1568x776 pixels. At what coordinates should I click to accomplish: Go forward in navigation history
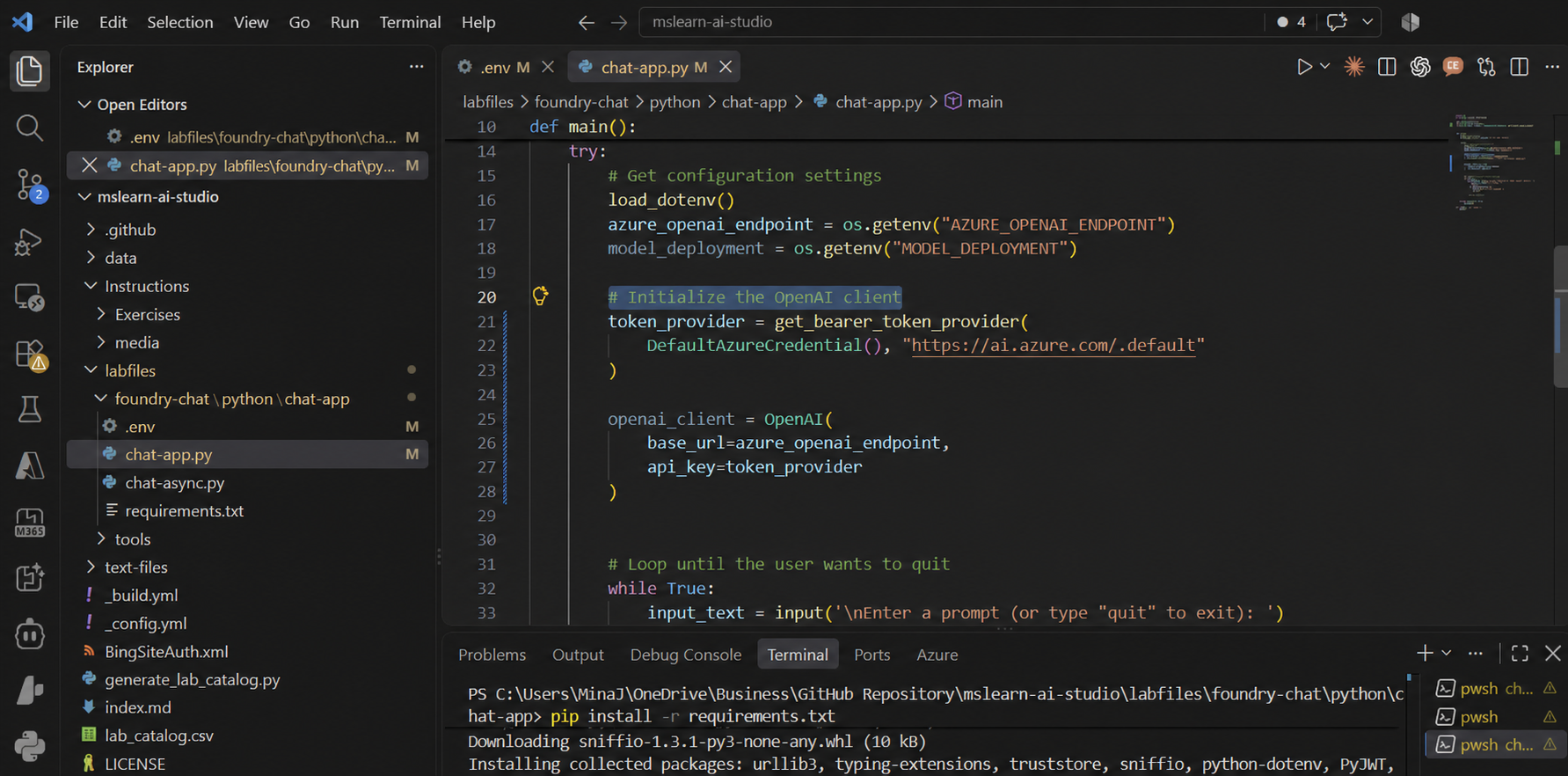tap(619, 22)
